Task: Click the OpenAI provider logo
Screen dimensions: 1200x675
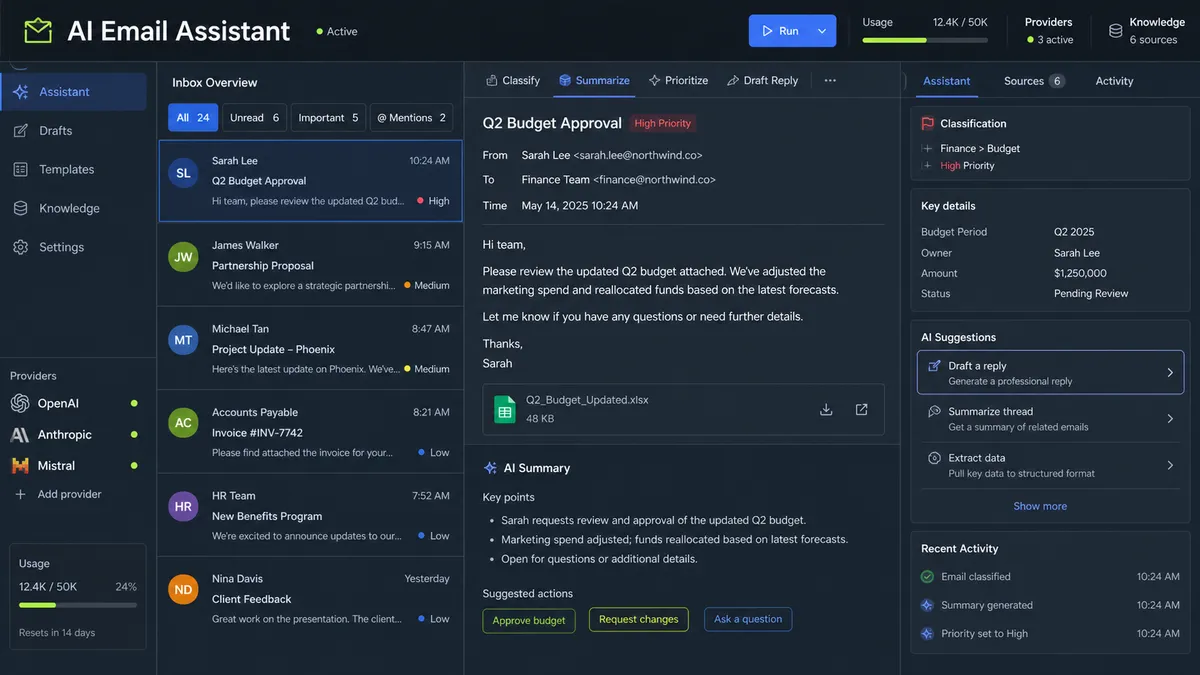Action: point(20,403)
